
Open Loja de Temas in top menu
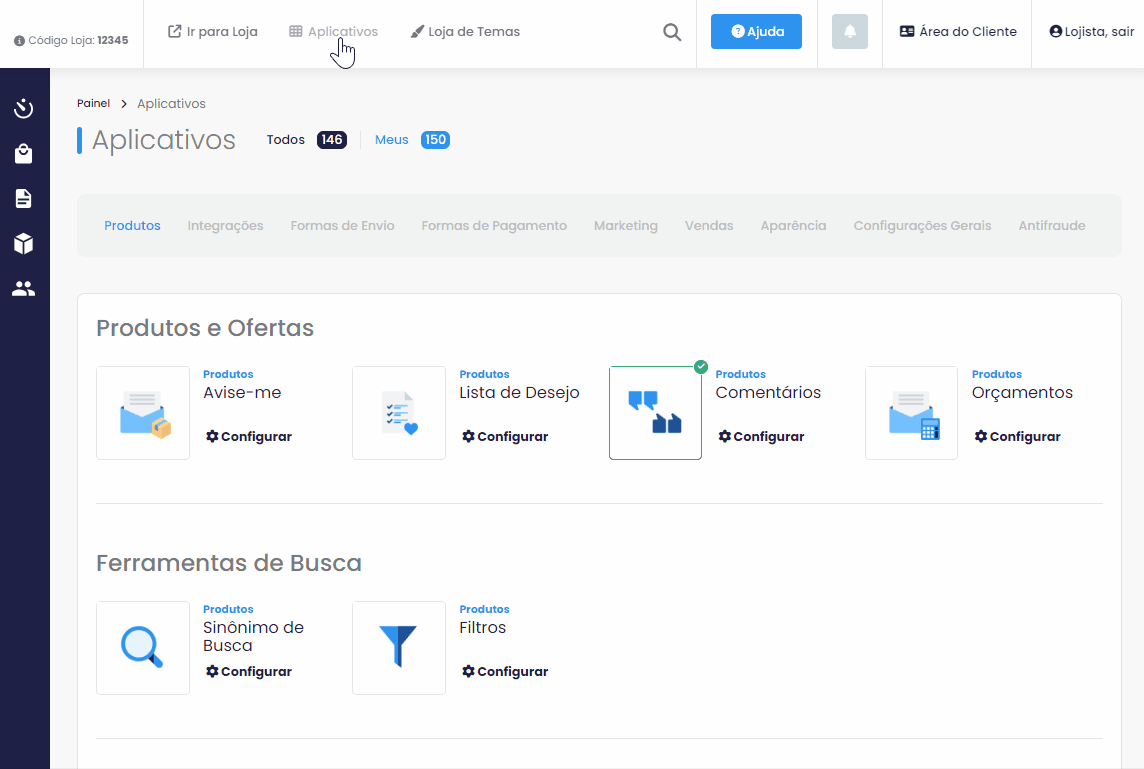(465, 32)
